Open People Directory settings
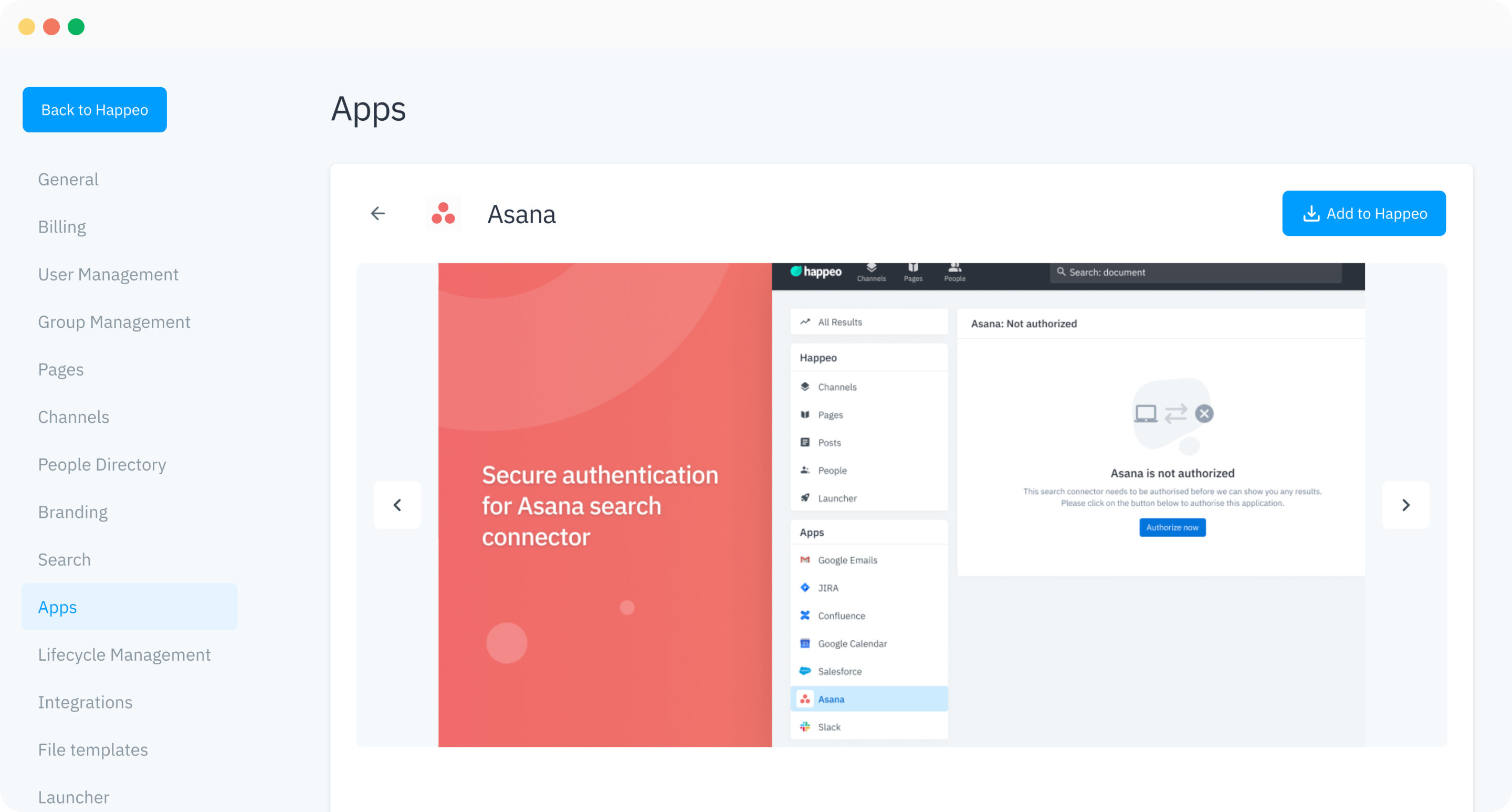Viewport: 1512px width, 812px height. click(102, 464)
